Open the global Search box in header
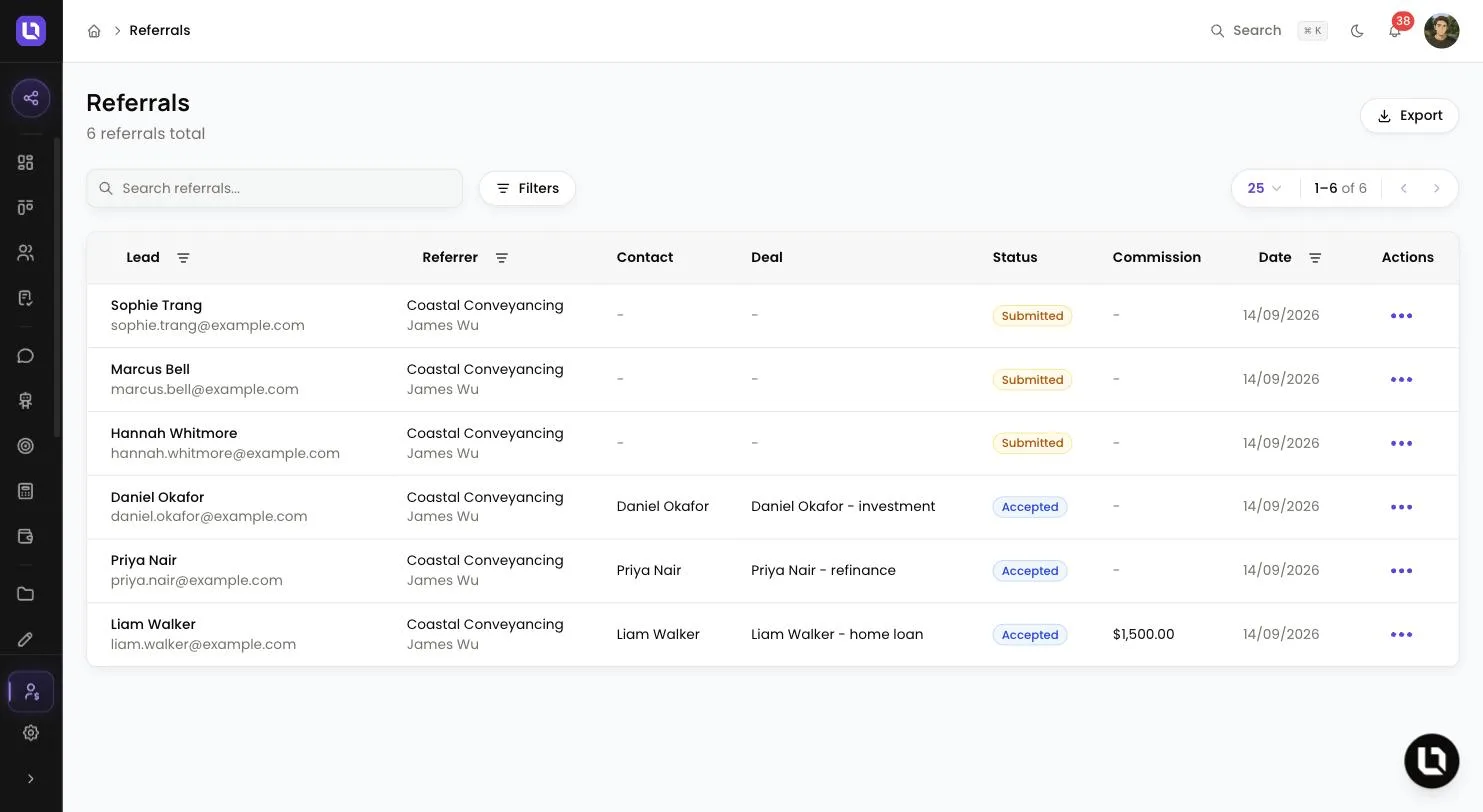The width and height of the screenshot is (1483, 812). [1268, 31]
